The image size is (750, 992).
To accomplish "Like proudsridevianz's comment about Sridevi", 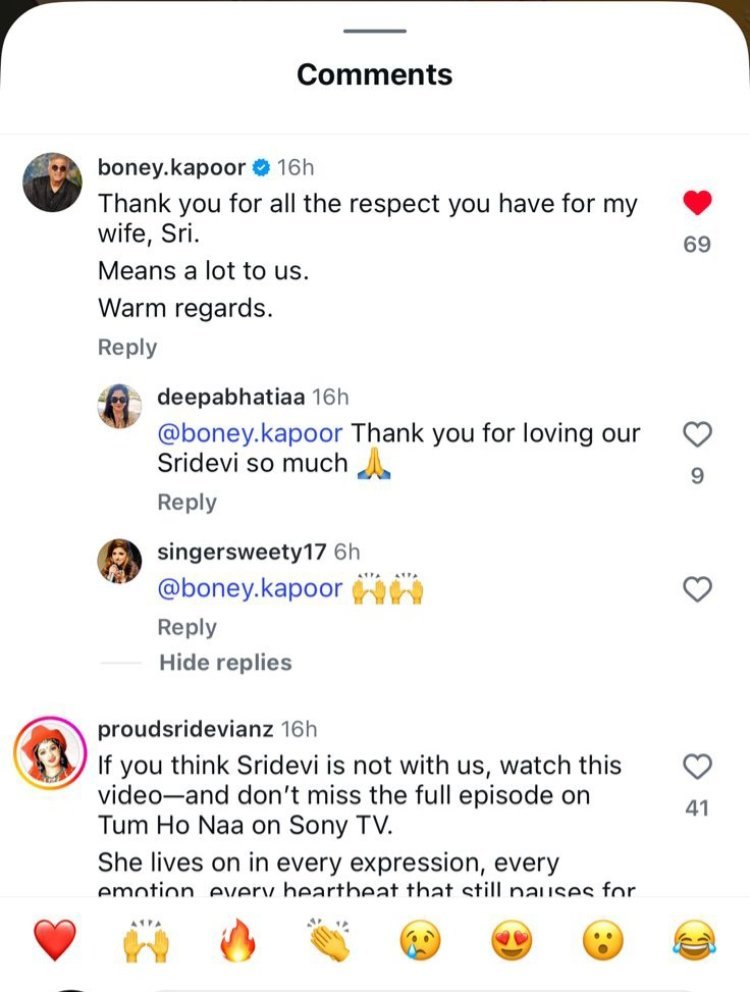I will point(697,767).
